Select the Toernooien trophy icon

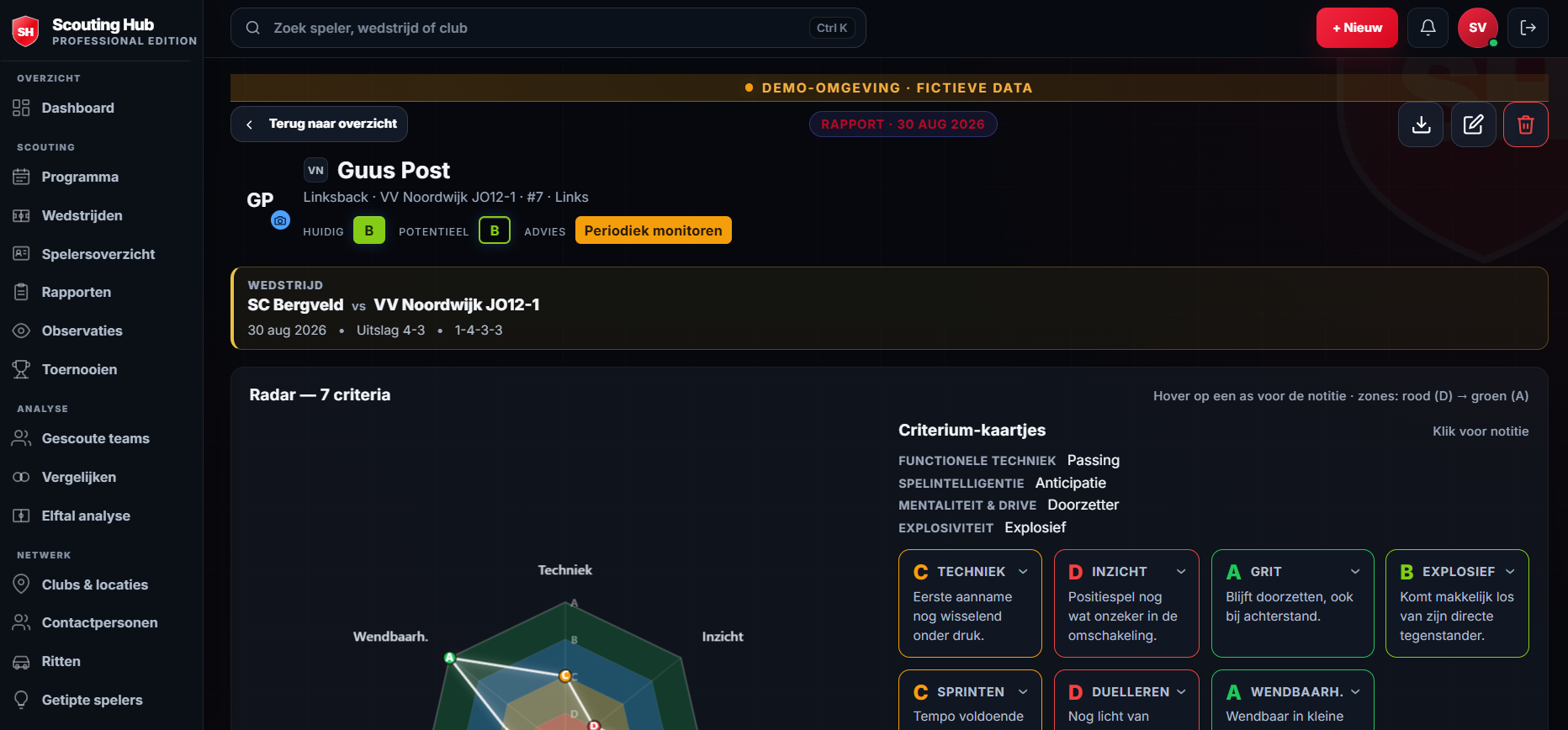click(21, 369)
